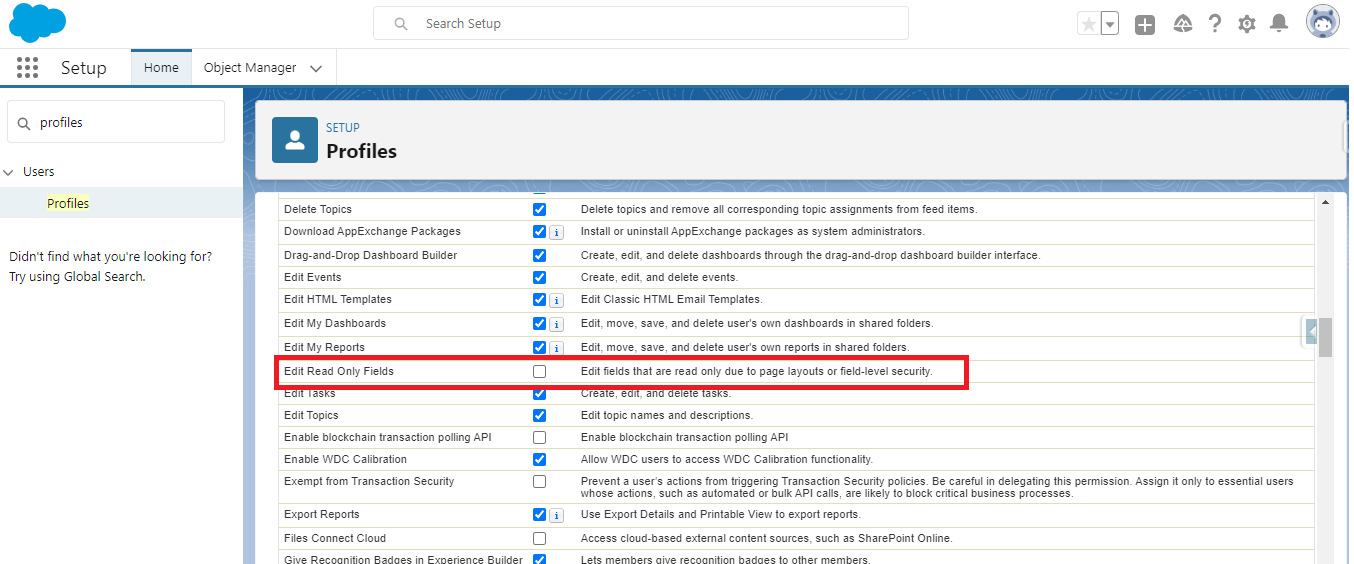Image resolution: width=1354 pixels, height=564 pixels.
Task: Enable blockchain transaction polling API checkbox
Action: pyautogui.click(x=540, y=438)
